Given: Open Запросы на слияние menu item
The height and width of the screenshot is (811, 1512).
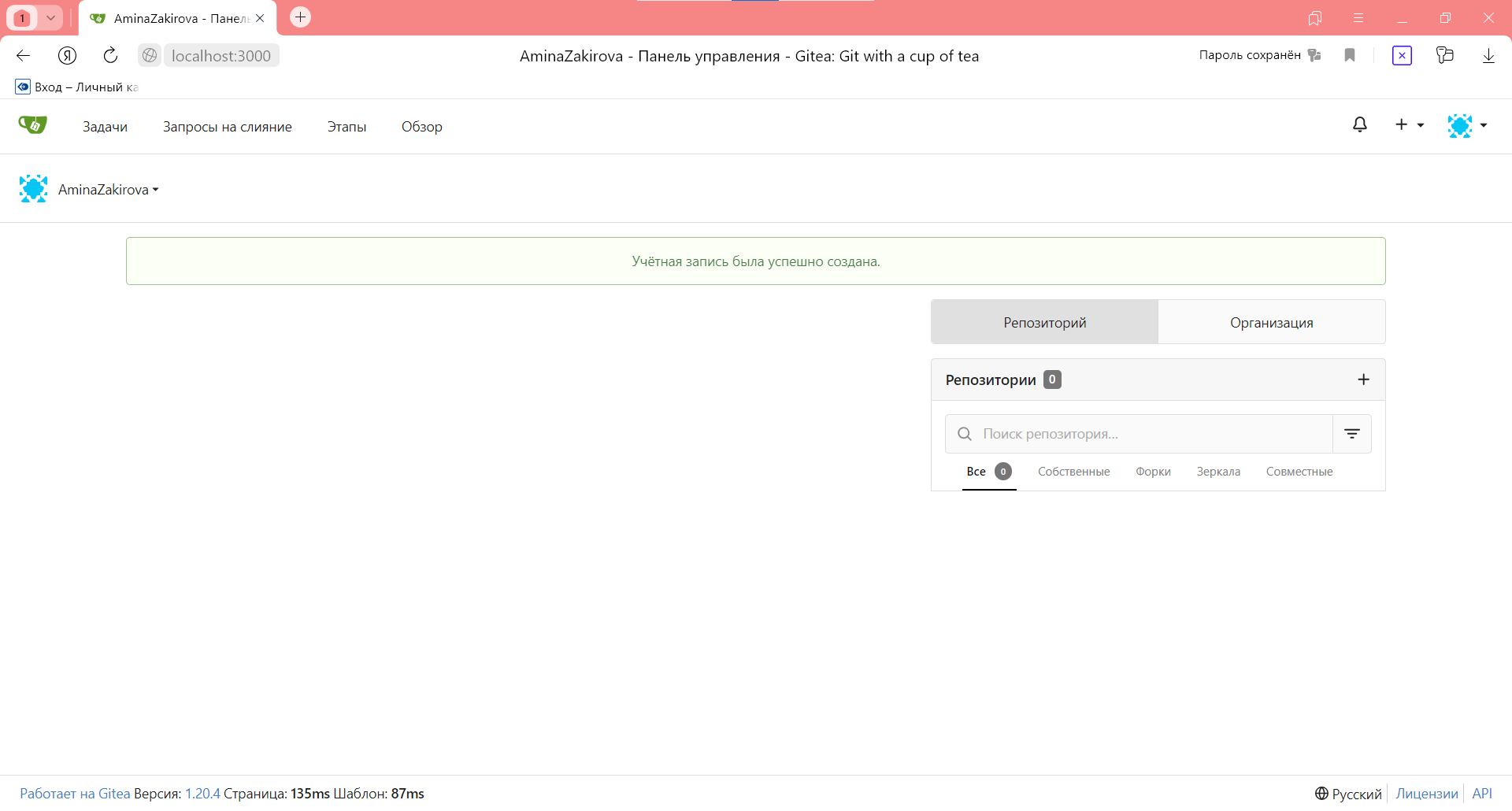Looking at the screenshot, I should point(227,127).
